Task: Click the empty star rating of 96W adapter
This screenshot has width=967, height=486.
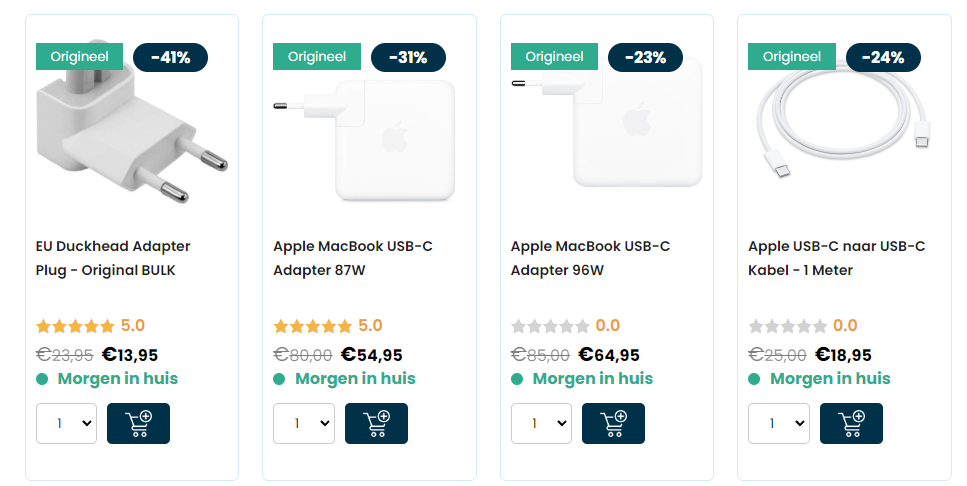Action: (550, 326)
